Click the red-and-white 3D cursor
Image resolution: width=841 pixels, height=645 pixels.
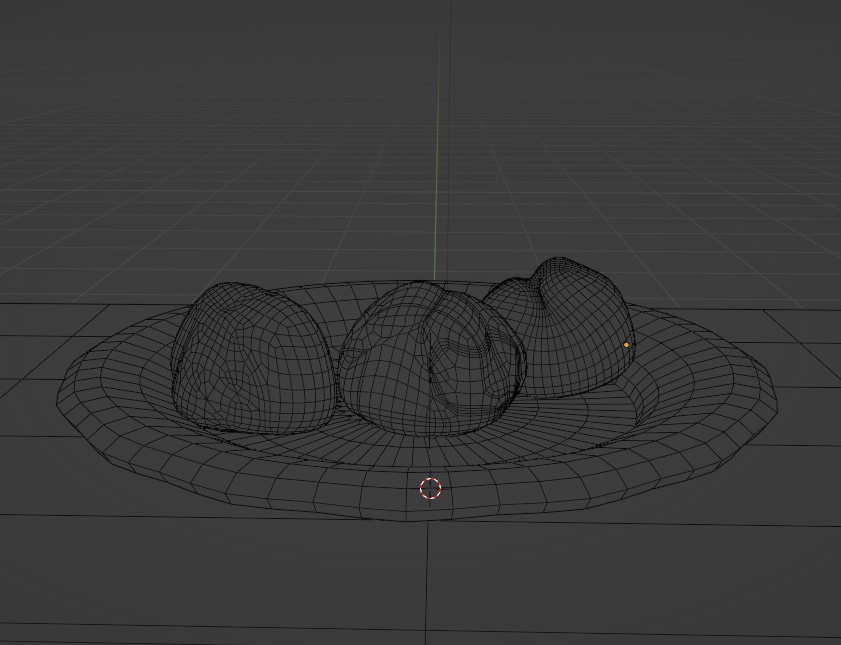pyautogui.click(x=430, y=490)
